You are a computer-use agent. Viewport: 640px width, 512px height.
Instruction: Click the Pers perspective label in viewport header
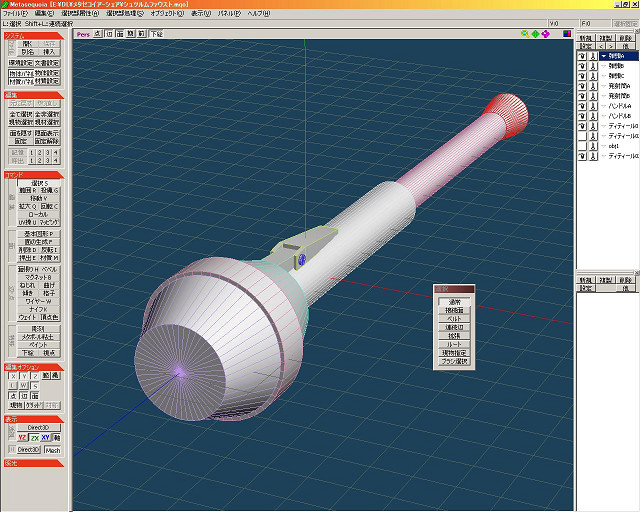pos(83,34)
